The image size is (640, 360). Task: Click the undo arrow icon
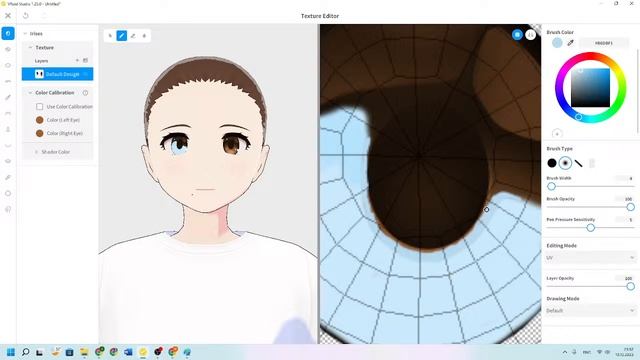[x=26, y=16]
